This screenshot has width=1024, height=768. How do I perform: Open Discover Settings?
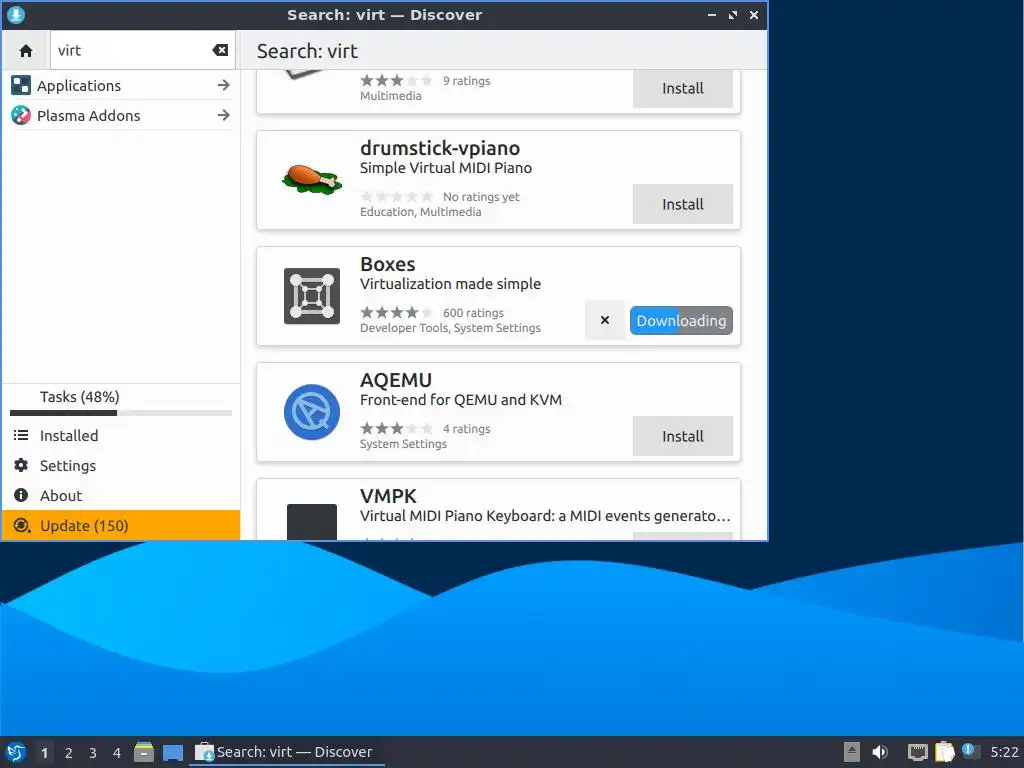click(121, 466)
